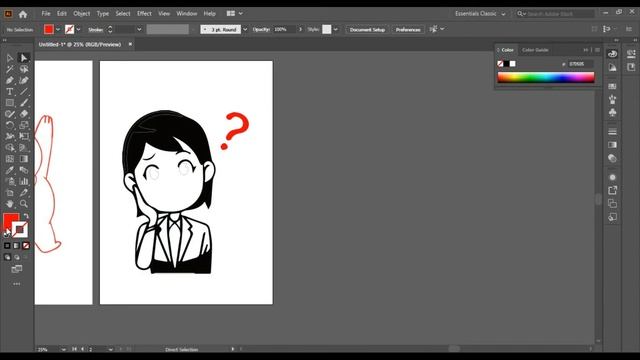Screen dimensions: 640x360
Task: Select the Hand tool
Action: (x=10, y=204)
